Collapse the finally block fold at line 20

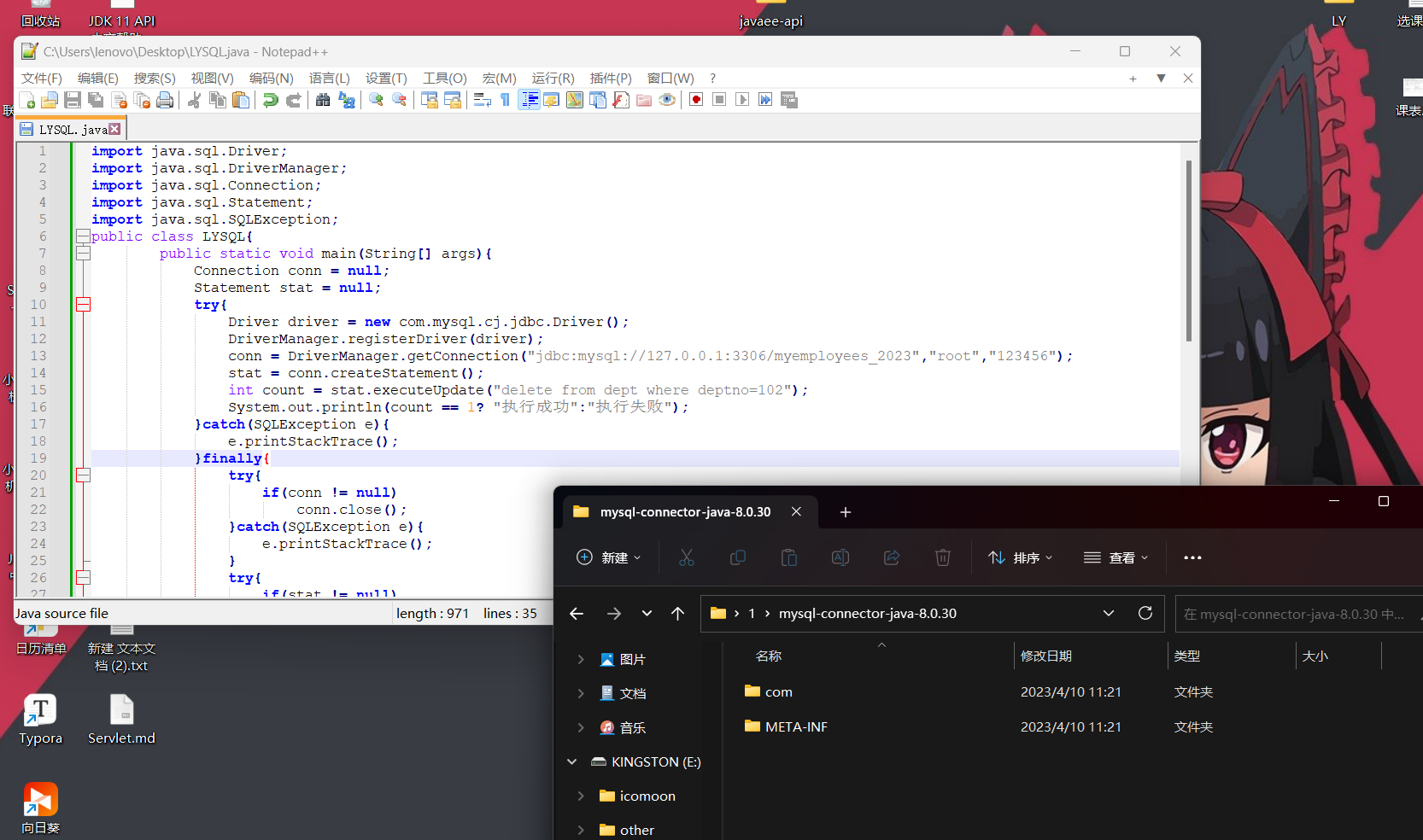(83, 475)
